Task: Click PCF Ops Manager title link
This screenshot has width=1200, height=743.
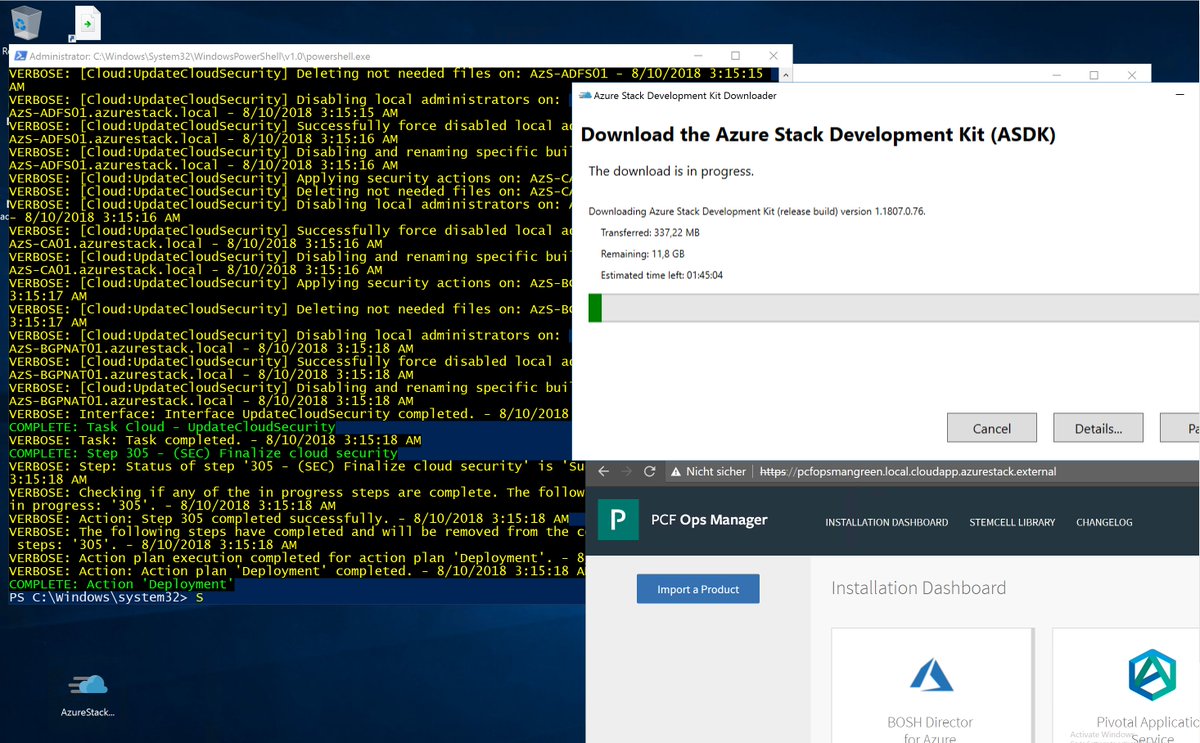Action: (709, 520)
